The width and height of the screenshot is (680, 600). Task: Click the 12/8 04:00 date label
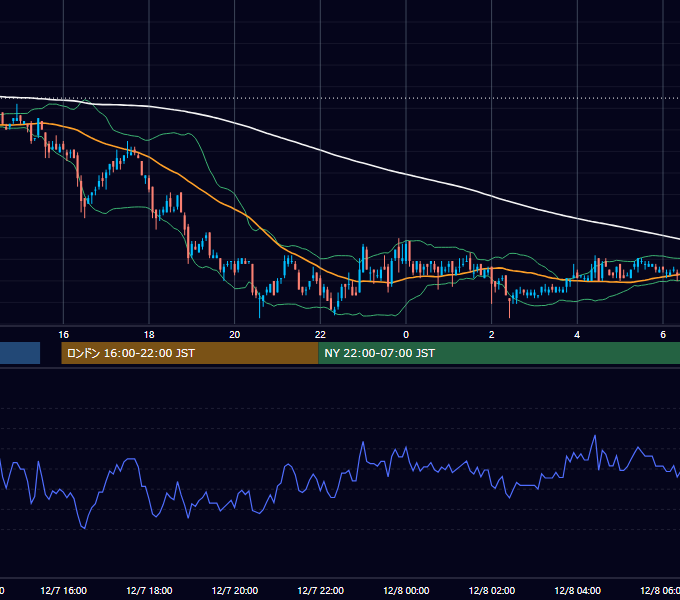[x=578, y=590]
